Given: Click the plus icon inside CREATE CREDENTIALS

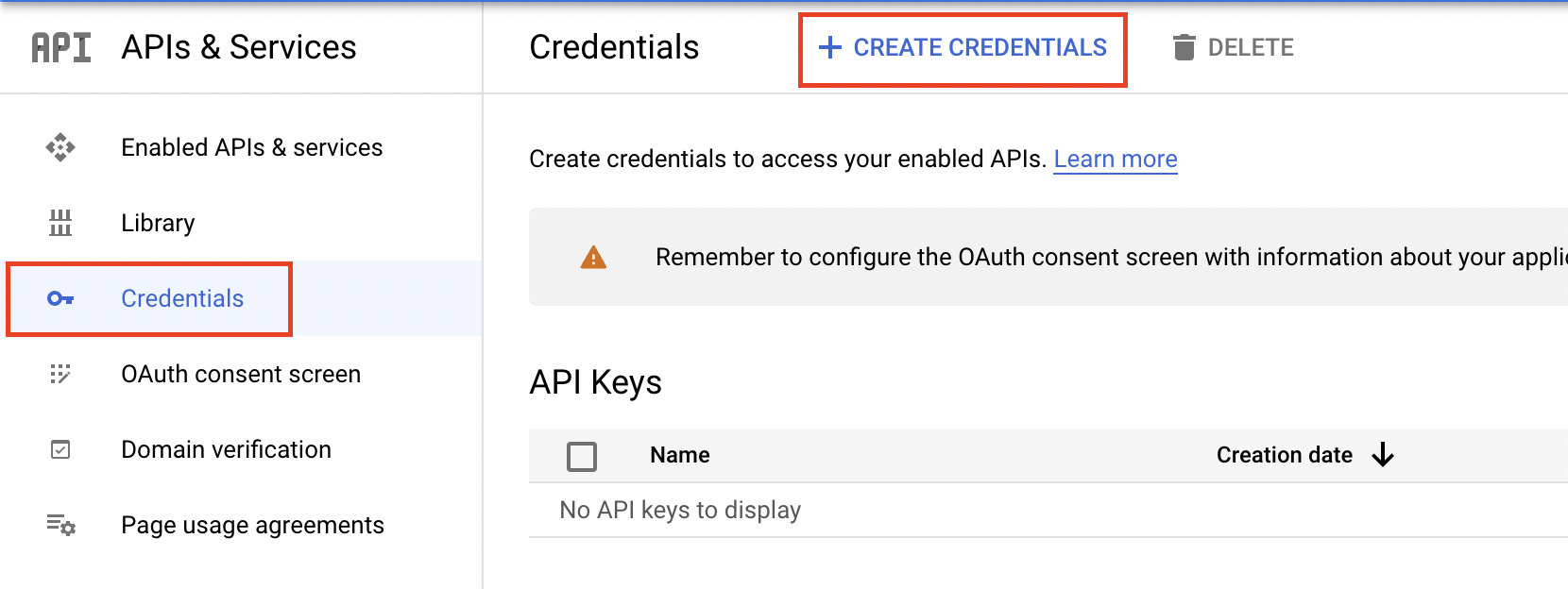Looking at the screenshot, I should (829, 47).
